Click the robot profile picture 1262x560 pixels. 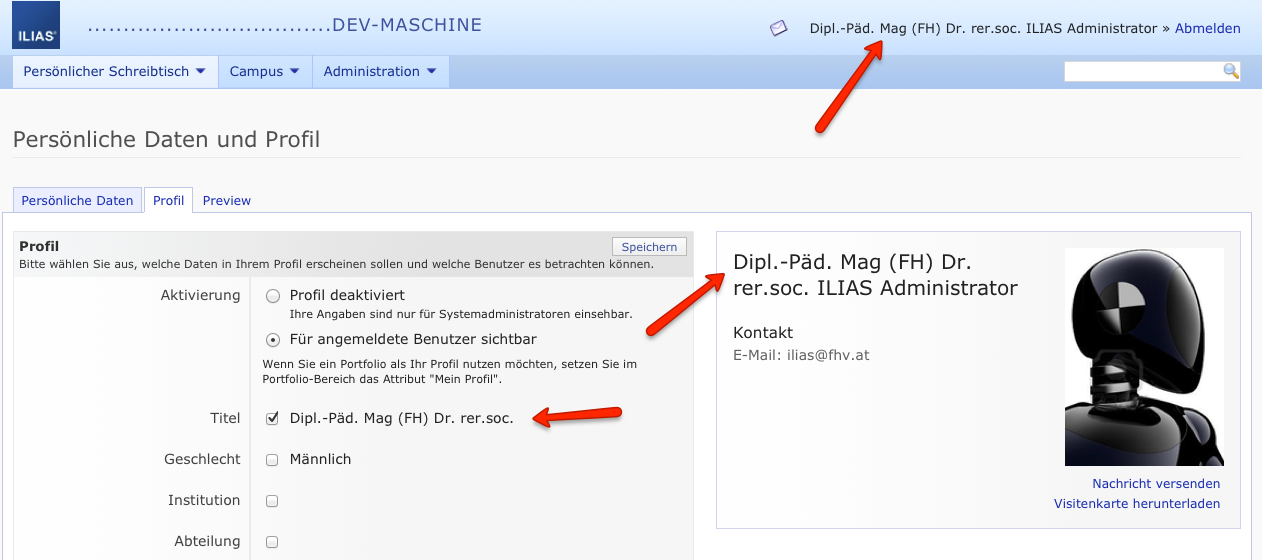[x=1144, y=356]
